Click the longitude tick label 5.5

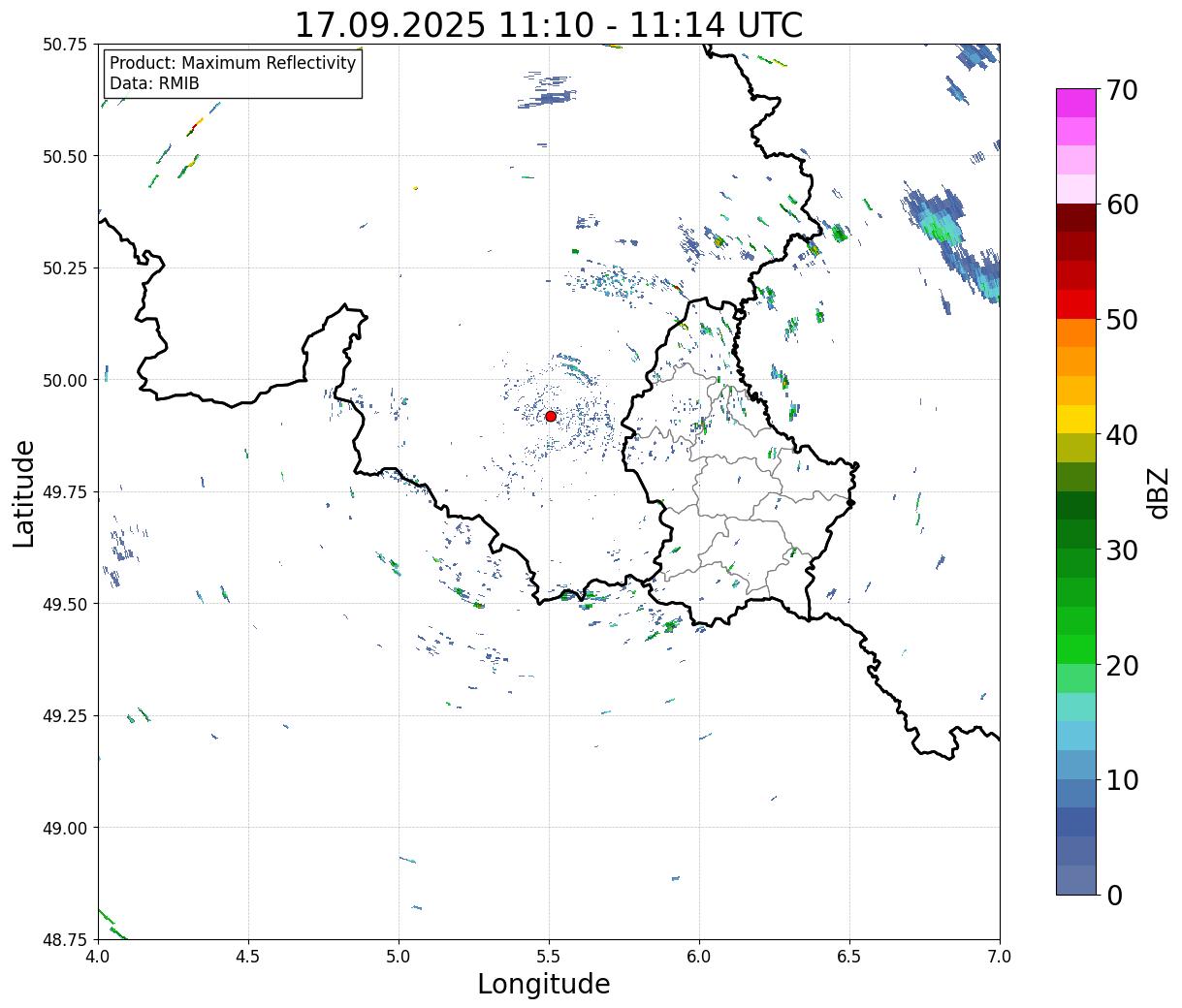(549, 957)
